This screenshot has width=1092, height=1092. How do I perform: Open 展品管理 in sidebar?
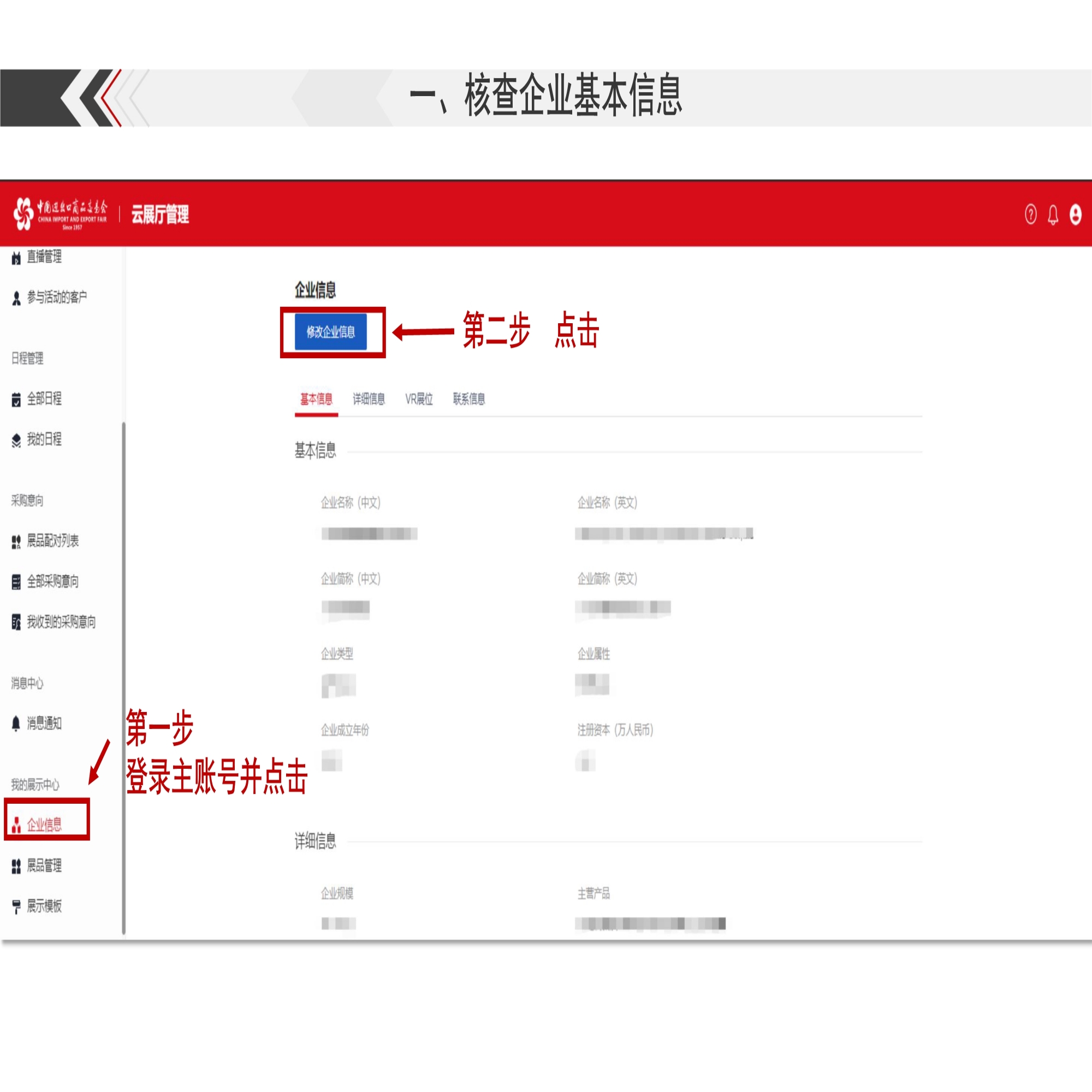[x=45, y=866]
